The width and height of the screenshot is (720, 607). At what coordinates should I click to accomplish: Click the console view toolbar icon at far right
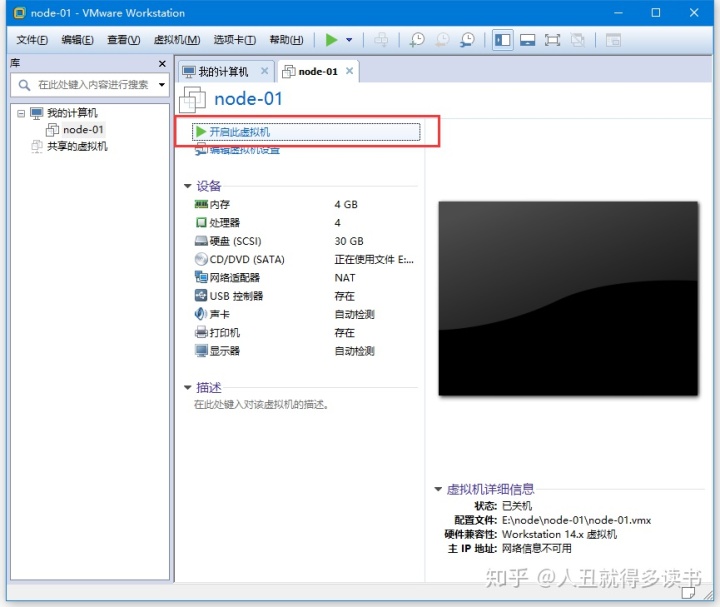[613, 40]
